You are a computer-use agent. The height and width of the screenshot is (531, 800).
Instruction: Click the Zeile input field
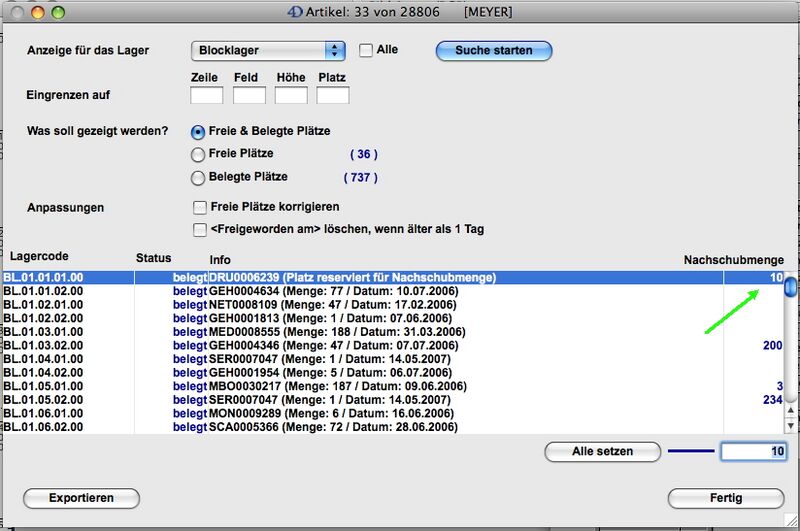pyautogui.click(x=206, y=95)
